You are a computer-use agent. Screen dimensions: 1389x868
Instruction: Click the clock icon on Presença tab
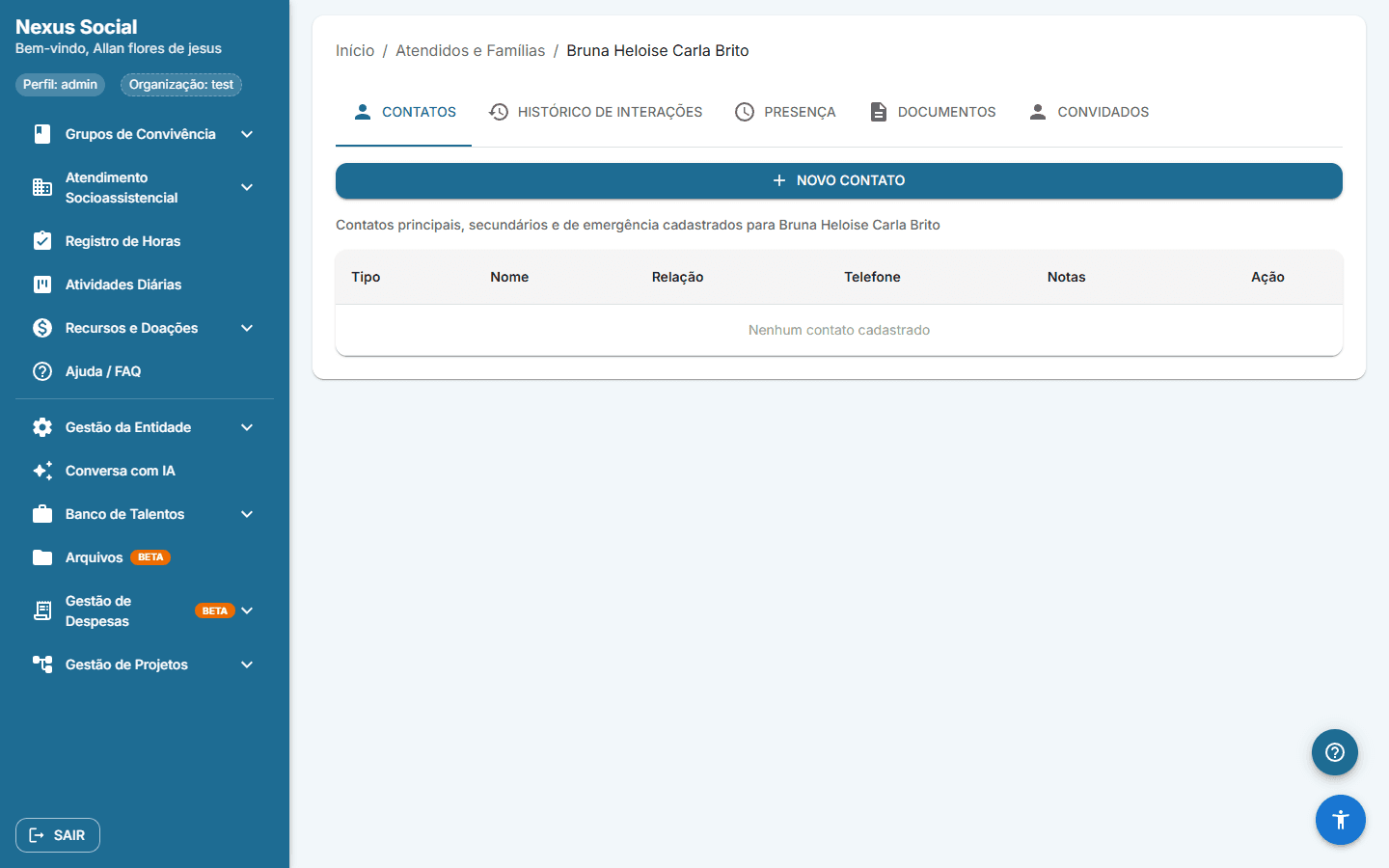(745, 112)
